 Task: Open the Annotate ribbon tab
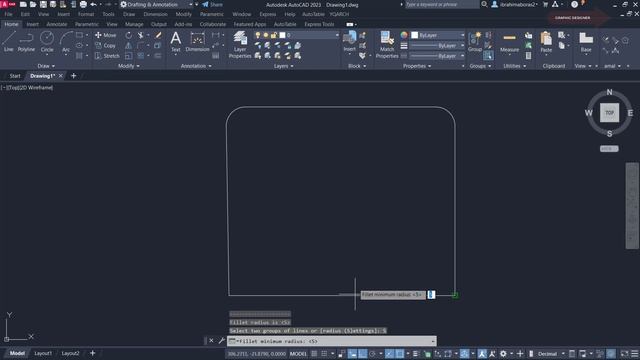coord(57,24)
